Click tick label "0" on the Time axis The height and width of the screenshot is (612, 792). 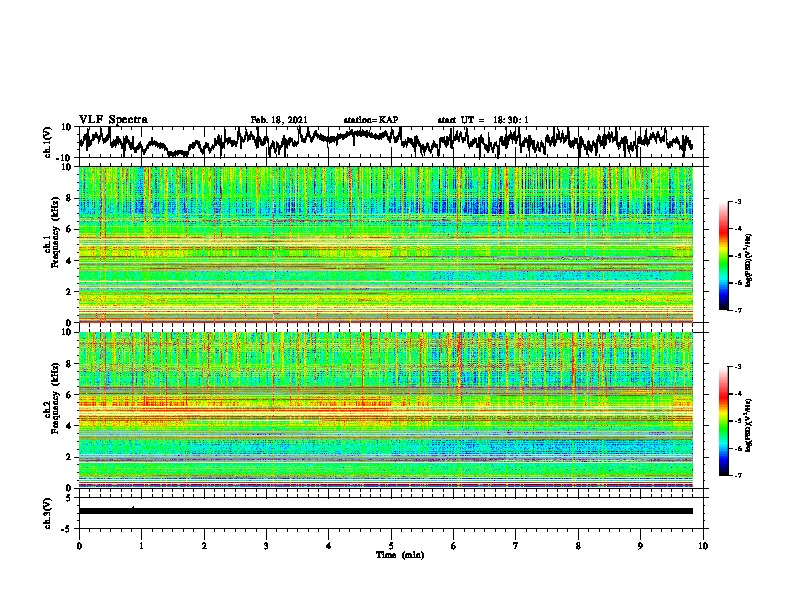coord(79,546)
